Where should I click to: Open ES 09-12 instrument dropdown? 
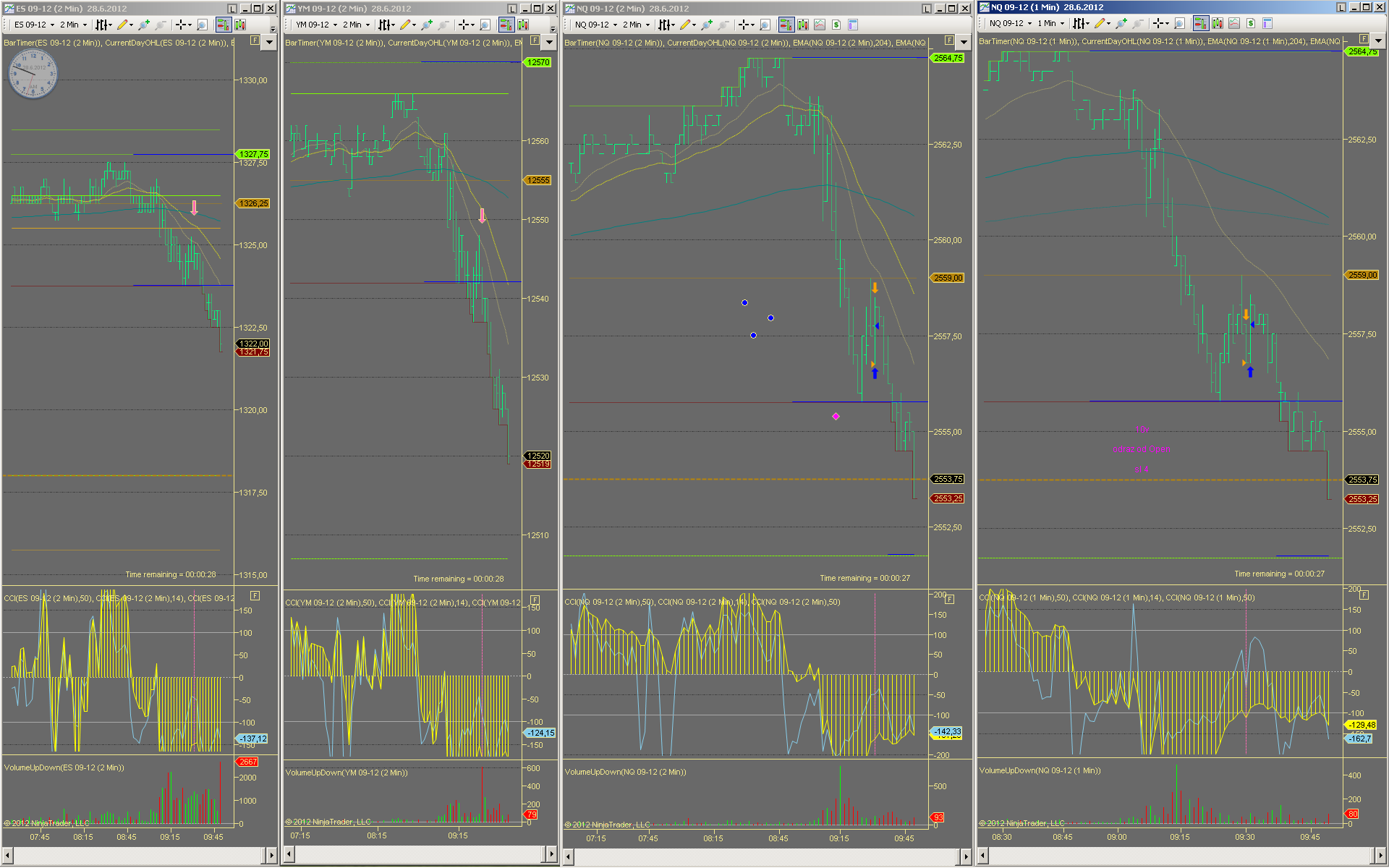tap(34, 25)
